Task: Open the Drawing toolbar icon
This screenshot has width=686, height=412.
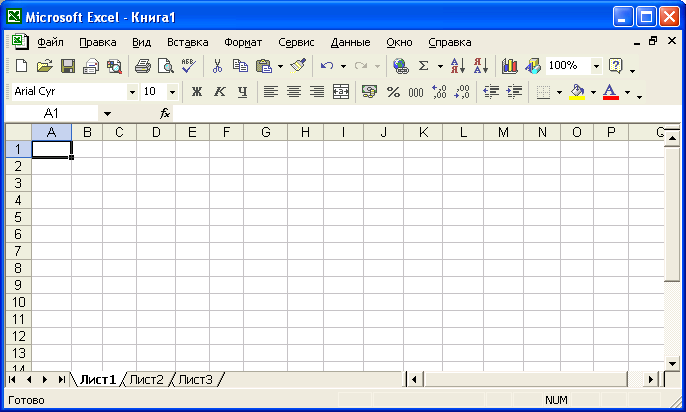Action: 533,66
